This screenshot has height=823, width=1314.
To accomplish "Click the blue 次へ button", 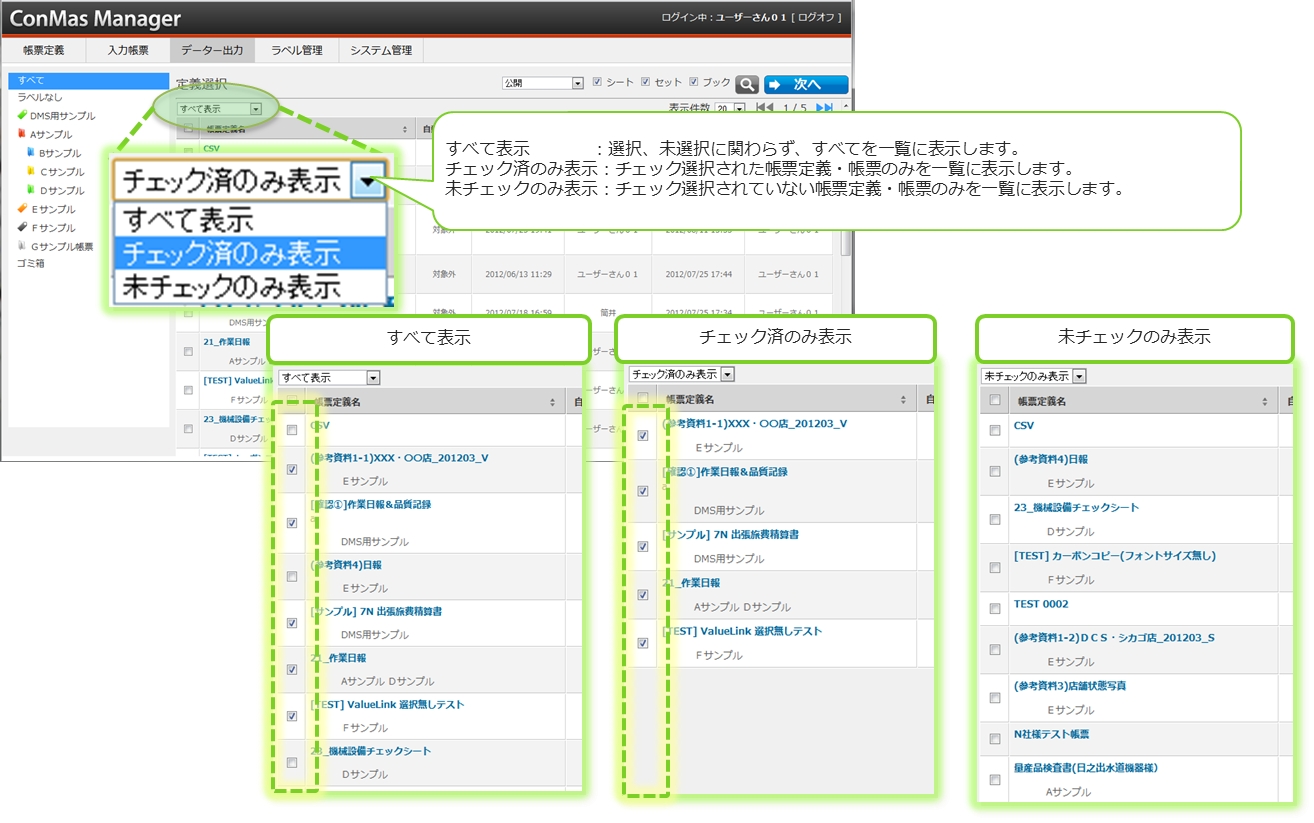I will [x=806, y=85].
